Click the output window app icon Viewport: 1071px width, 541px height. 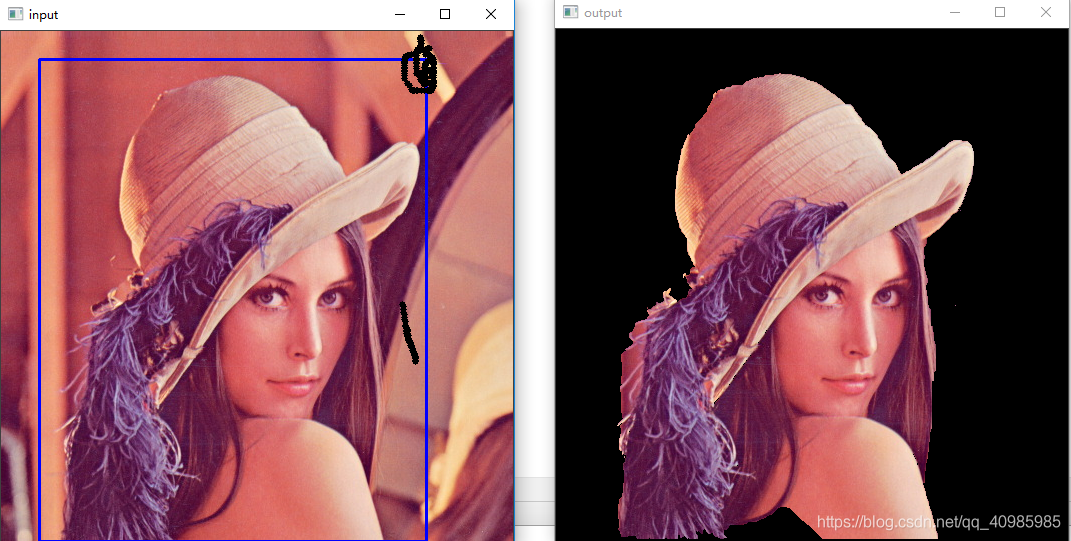coord(570,12)
